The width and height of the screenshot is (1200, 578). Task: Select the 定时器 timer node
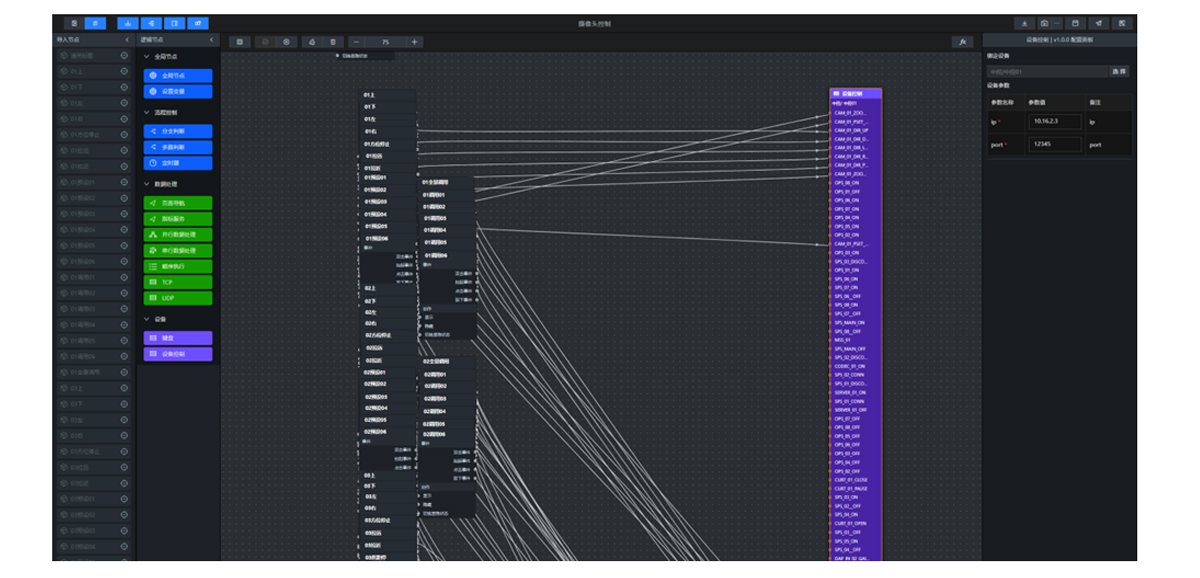pyautogui.click(x=178, y=163)
